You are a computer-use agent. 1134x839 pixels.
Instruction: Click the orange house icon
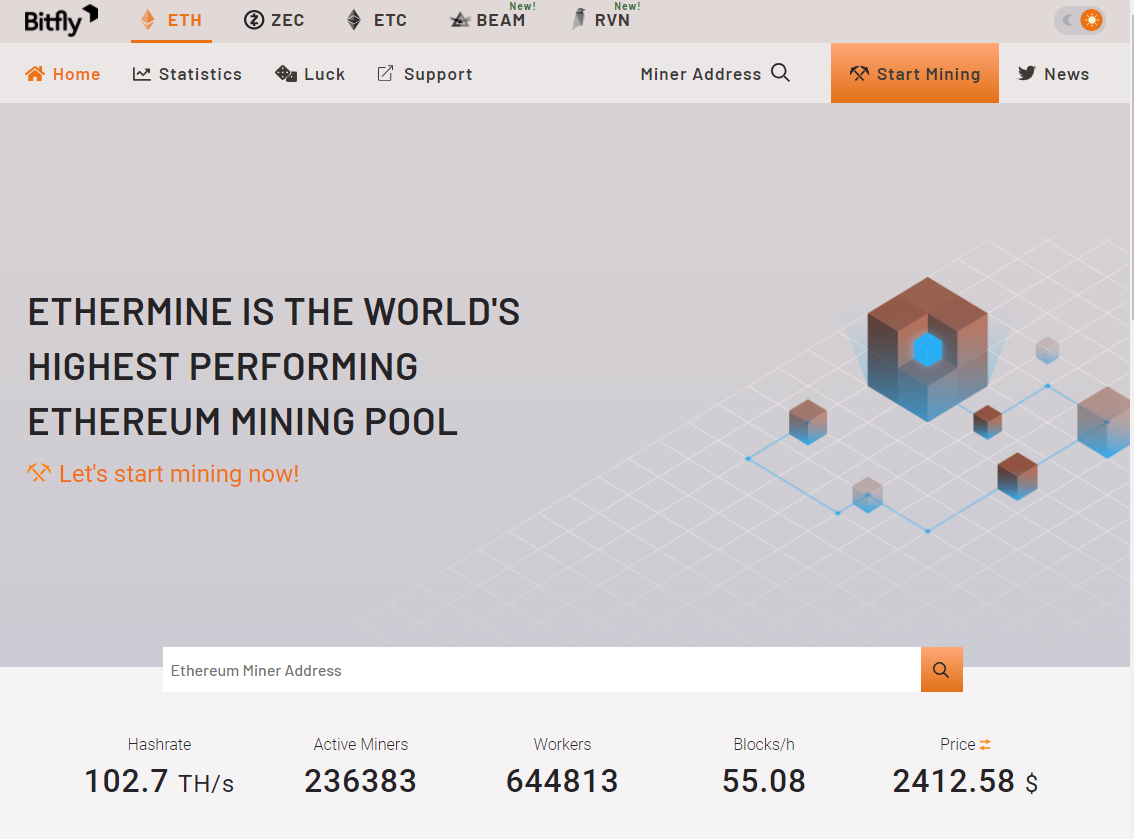click(35, 73)
